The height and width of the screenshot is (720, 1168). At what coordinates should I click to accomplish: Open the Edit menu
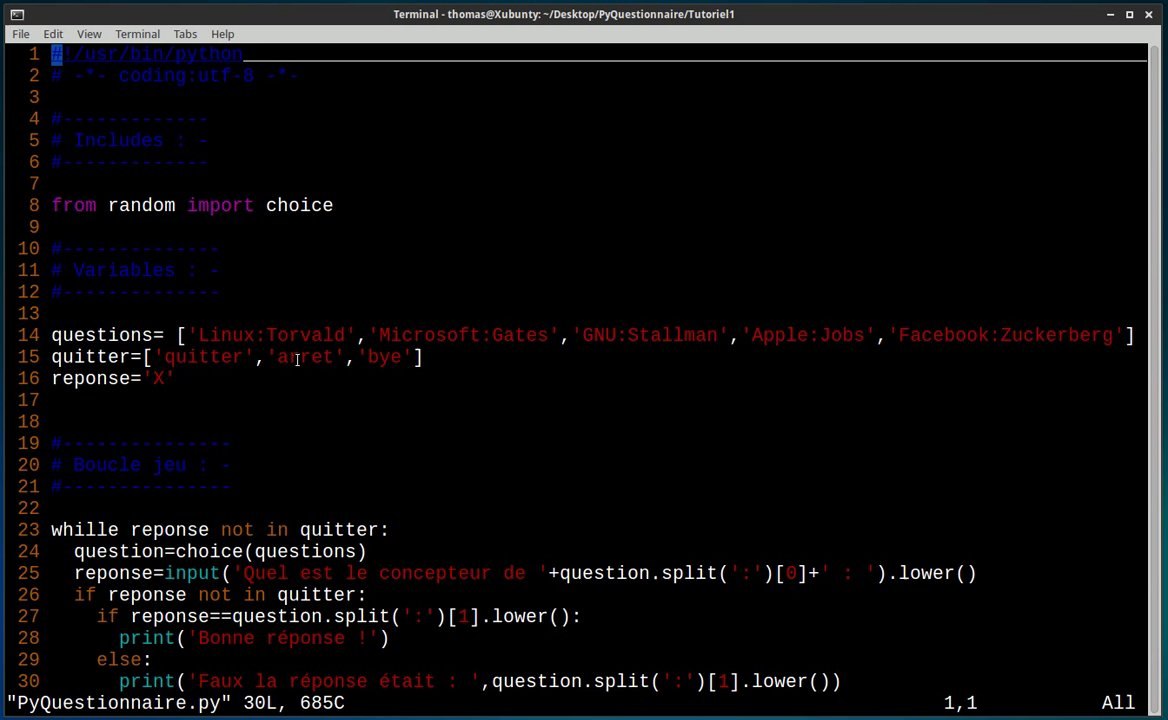click(x=53, y=34)
